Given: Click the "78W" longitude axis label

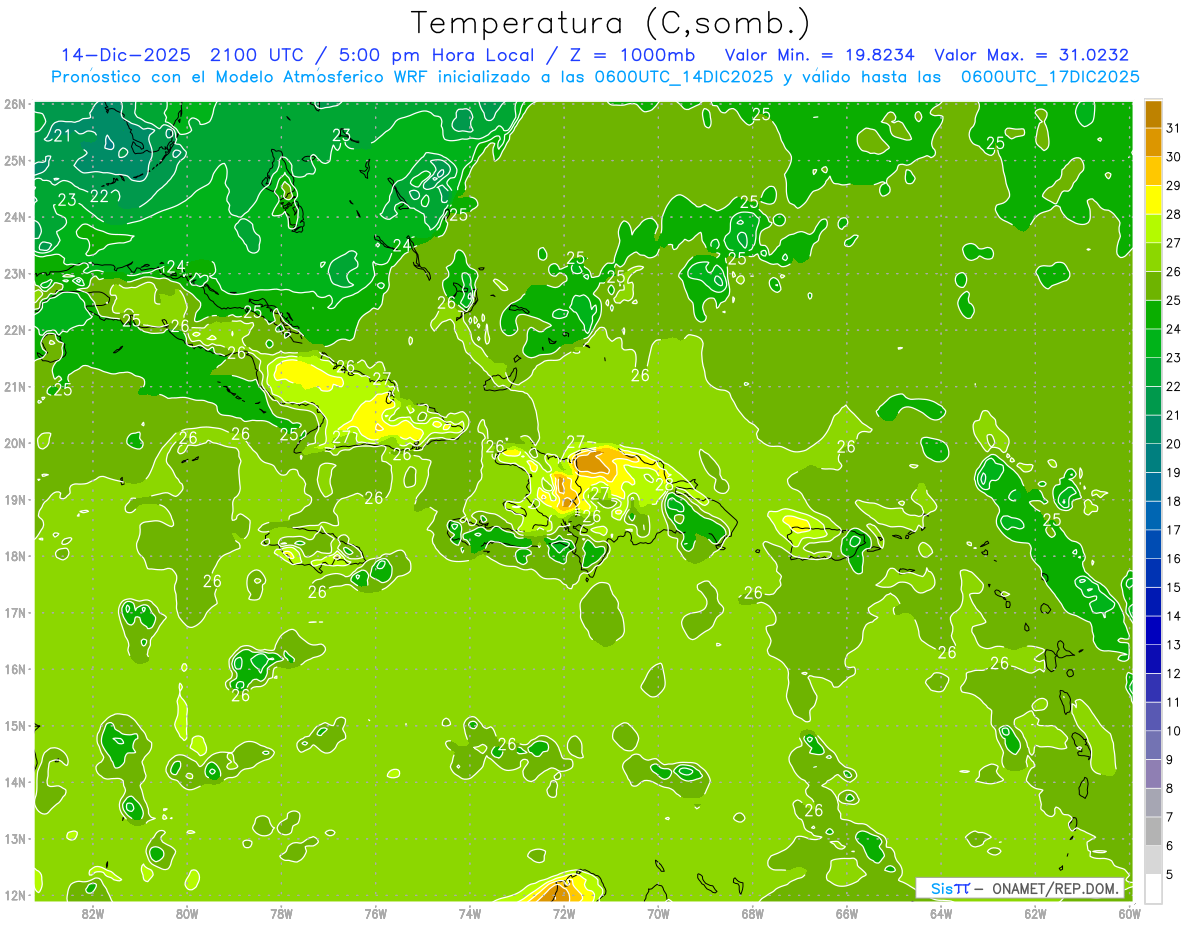Looking at the screenshot, I should (x=281, y=912).
